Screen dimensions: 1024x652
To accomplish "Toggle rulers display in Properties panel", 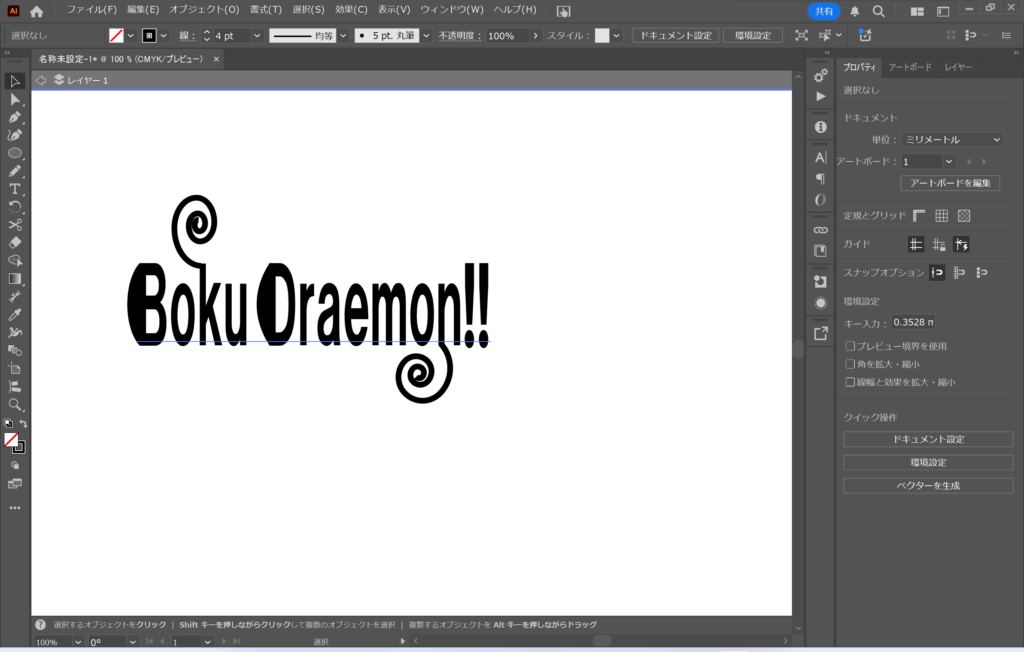I will click(x=919, y=216).
